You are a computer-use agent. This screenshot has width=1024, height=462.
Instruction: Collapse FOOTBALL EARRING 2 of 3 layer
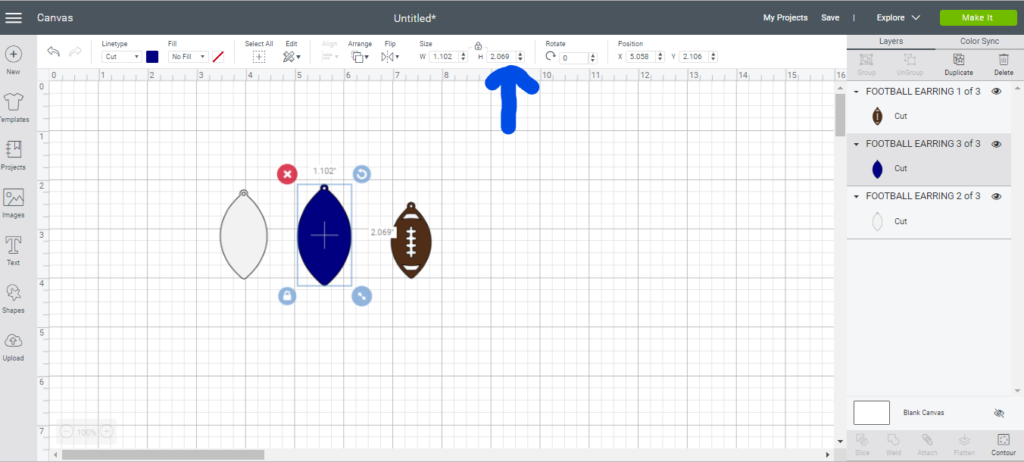click(x=856, y=197)
